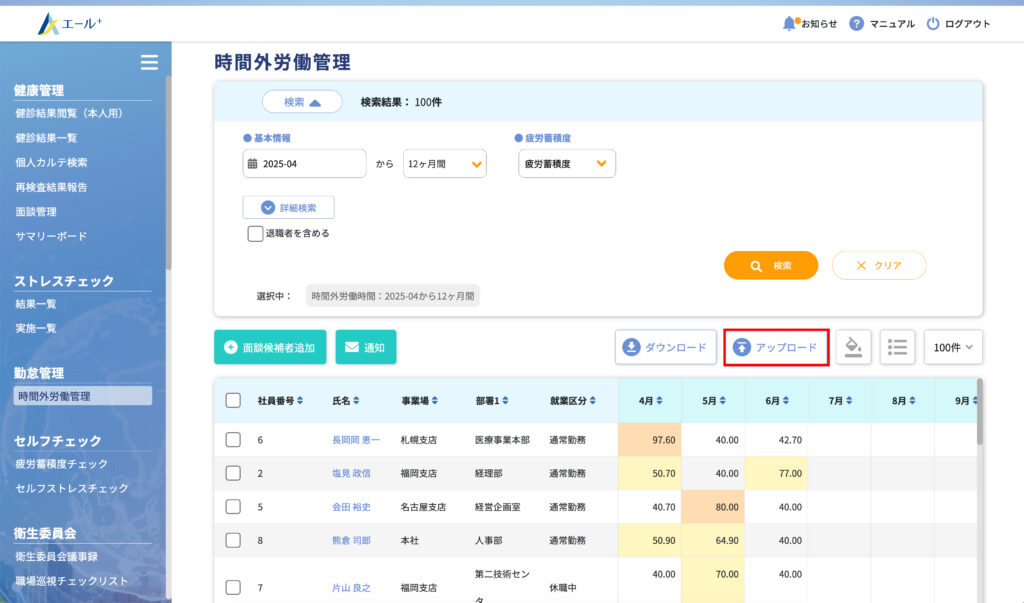Open the マニュアル help icon
Viewport: 1024px width, 603px height.
pos(856,23)
